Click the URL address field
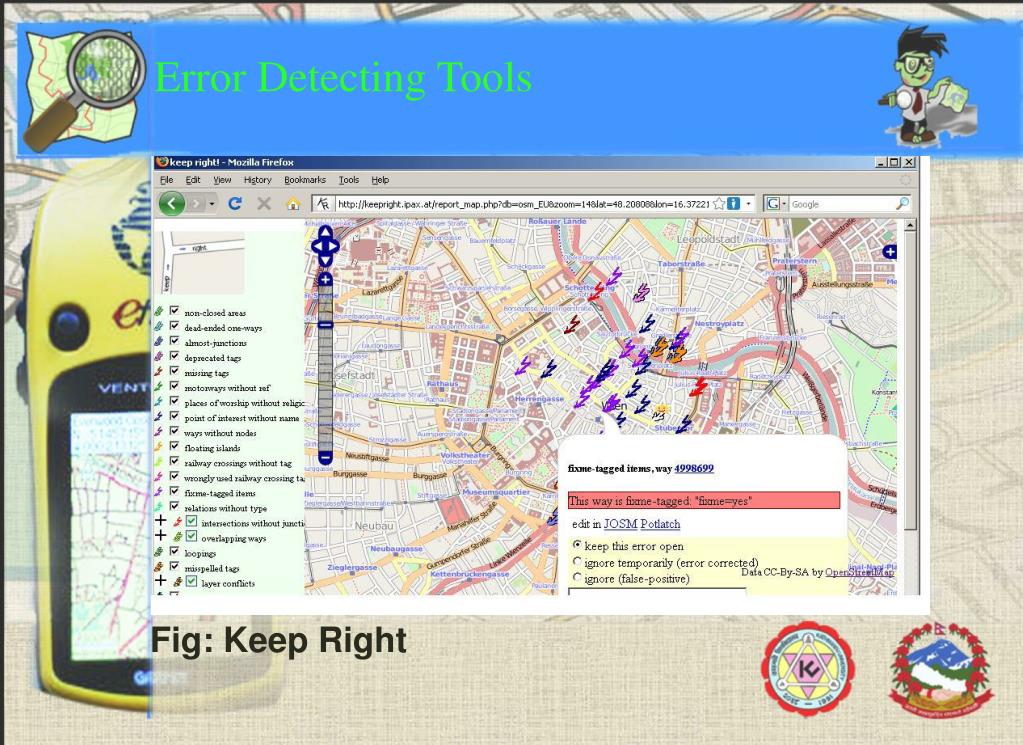The width and height of the screenshot is (1023, 745). click(523, 204)
